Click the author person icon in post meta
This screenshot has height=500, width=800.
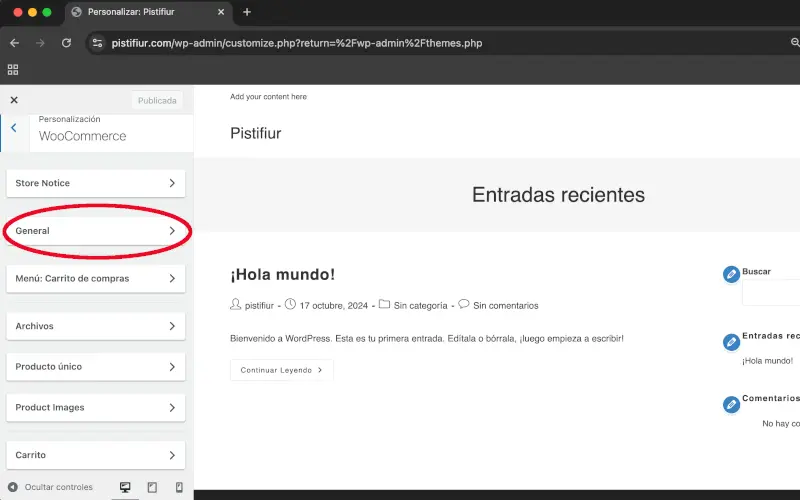tap(235, 305)
